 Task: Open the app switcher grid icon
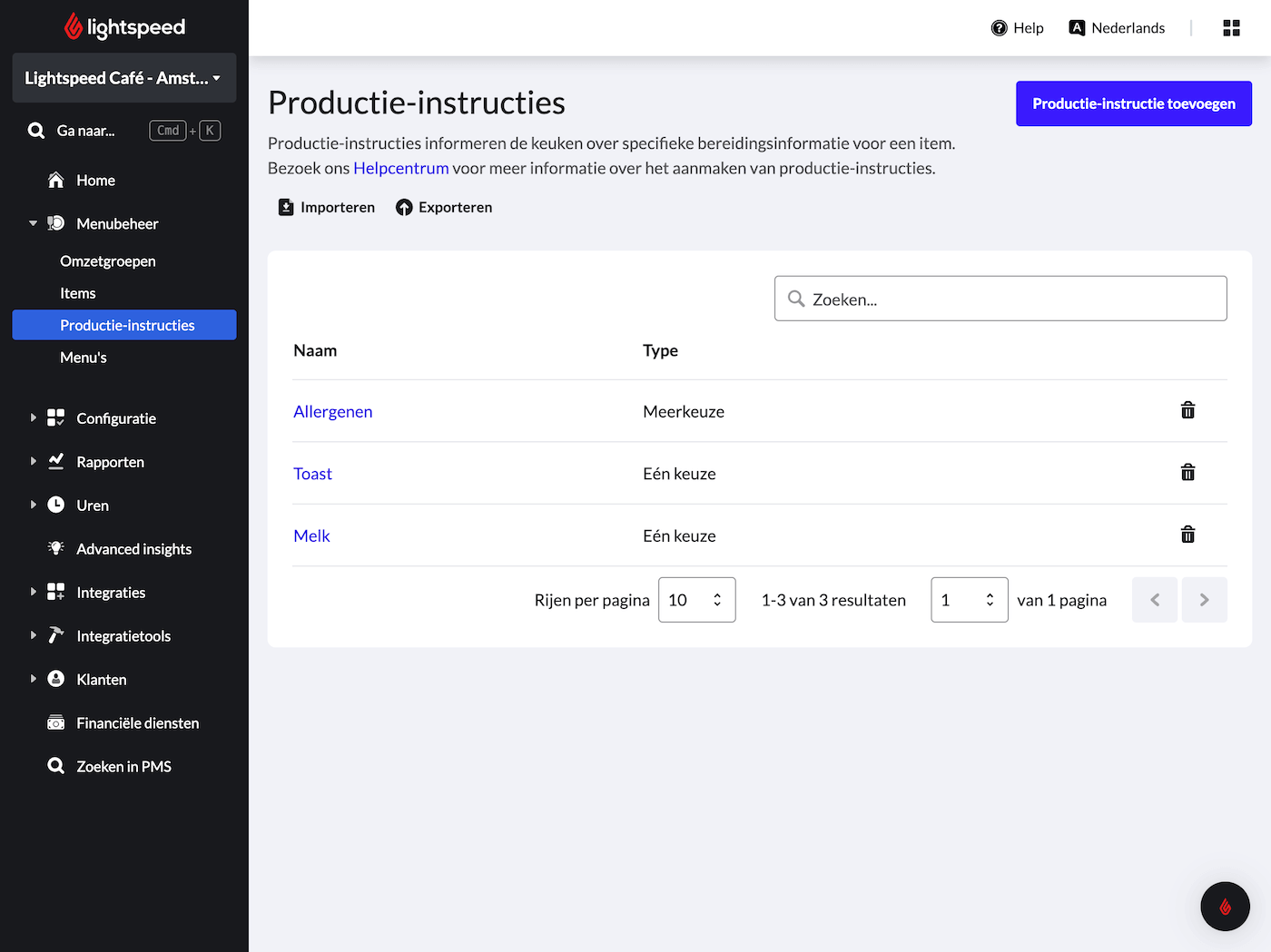click(1231, 28)
